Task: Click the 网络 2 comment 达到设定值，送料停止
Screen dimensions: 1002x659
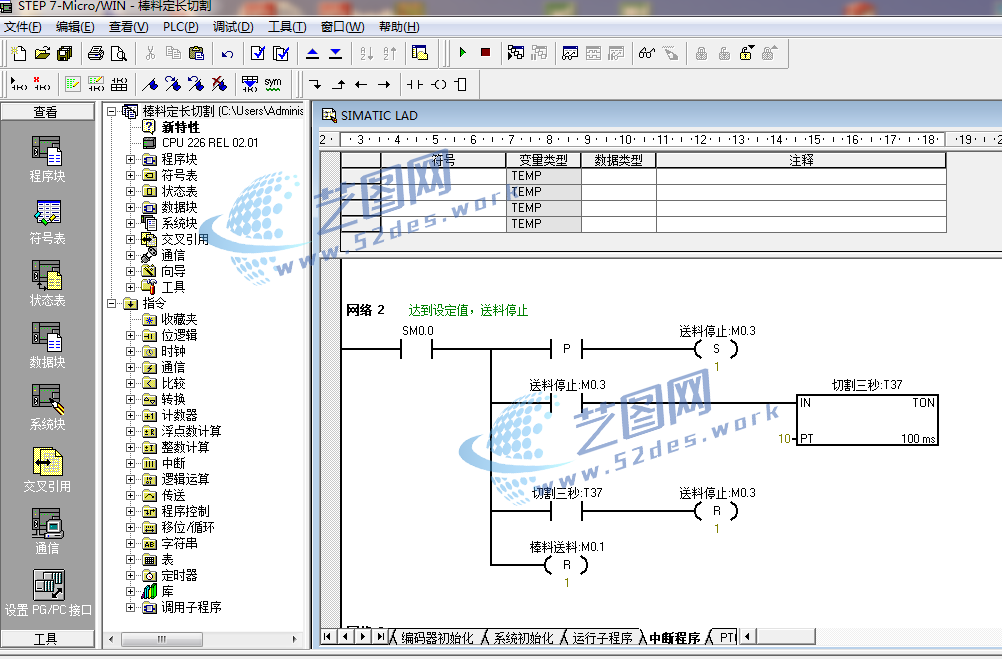Action: 468,311
